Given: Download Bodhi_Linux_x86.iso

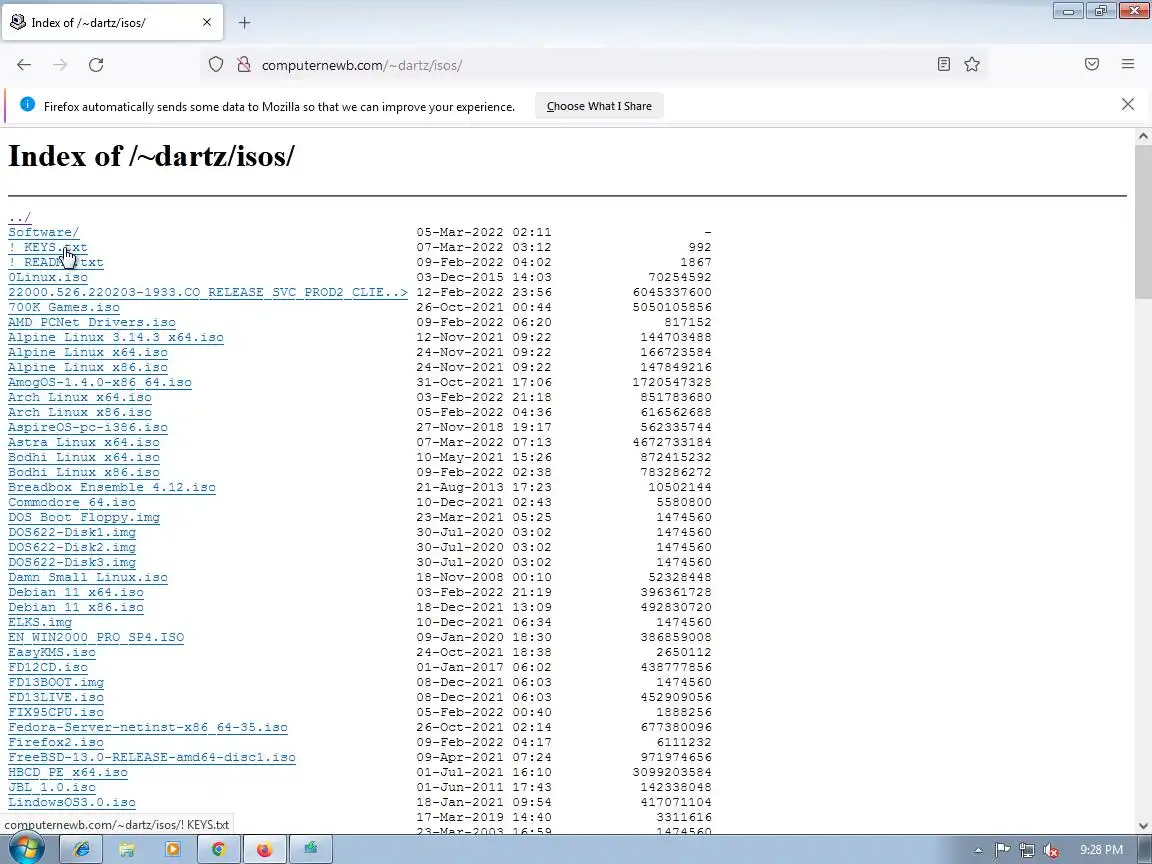Looking at the screenshot, I should [x=84, y=472].
